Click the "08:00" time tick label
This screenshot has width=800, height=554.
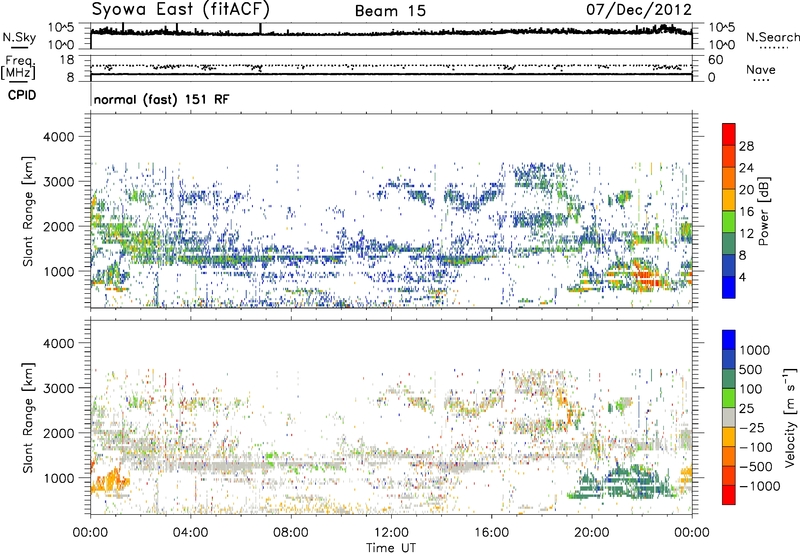coord(291,533)
